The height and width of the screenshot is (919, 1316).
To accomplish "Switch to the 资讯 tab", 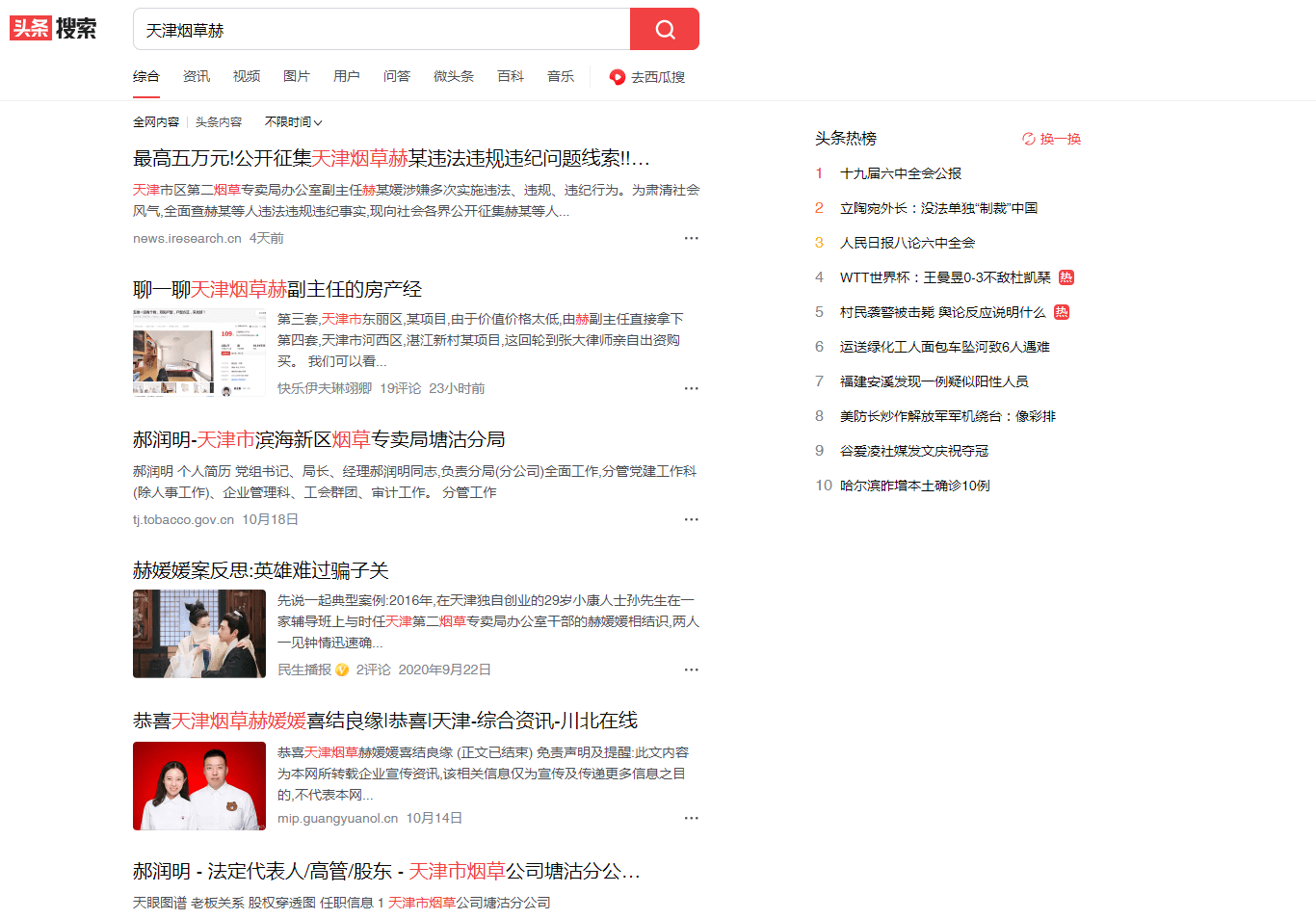I will tap(197, 77).
